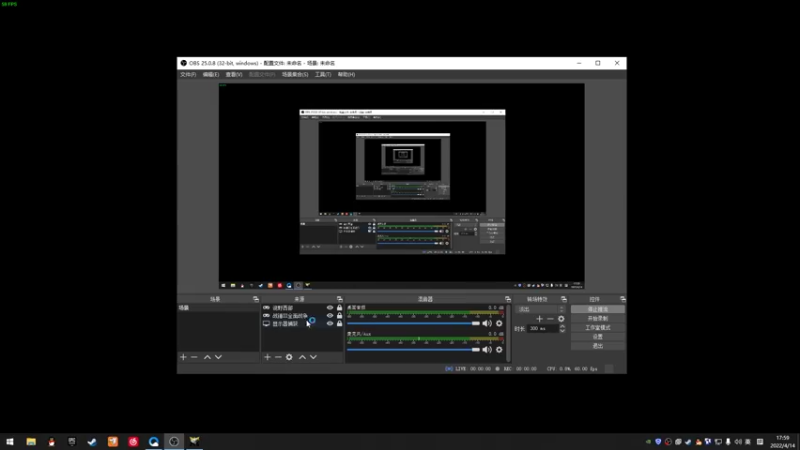800x450 pixels.
Task: Open File Explorer from the taskbar
Action: (31, 442)
